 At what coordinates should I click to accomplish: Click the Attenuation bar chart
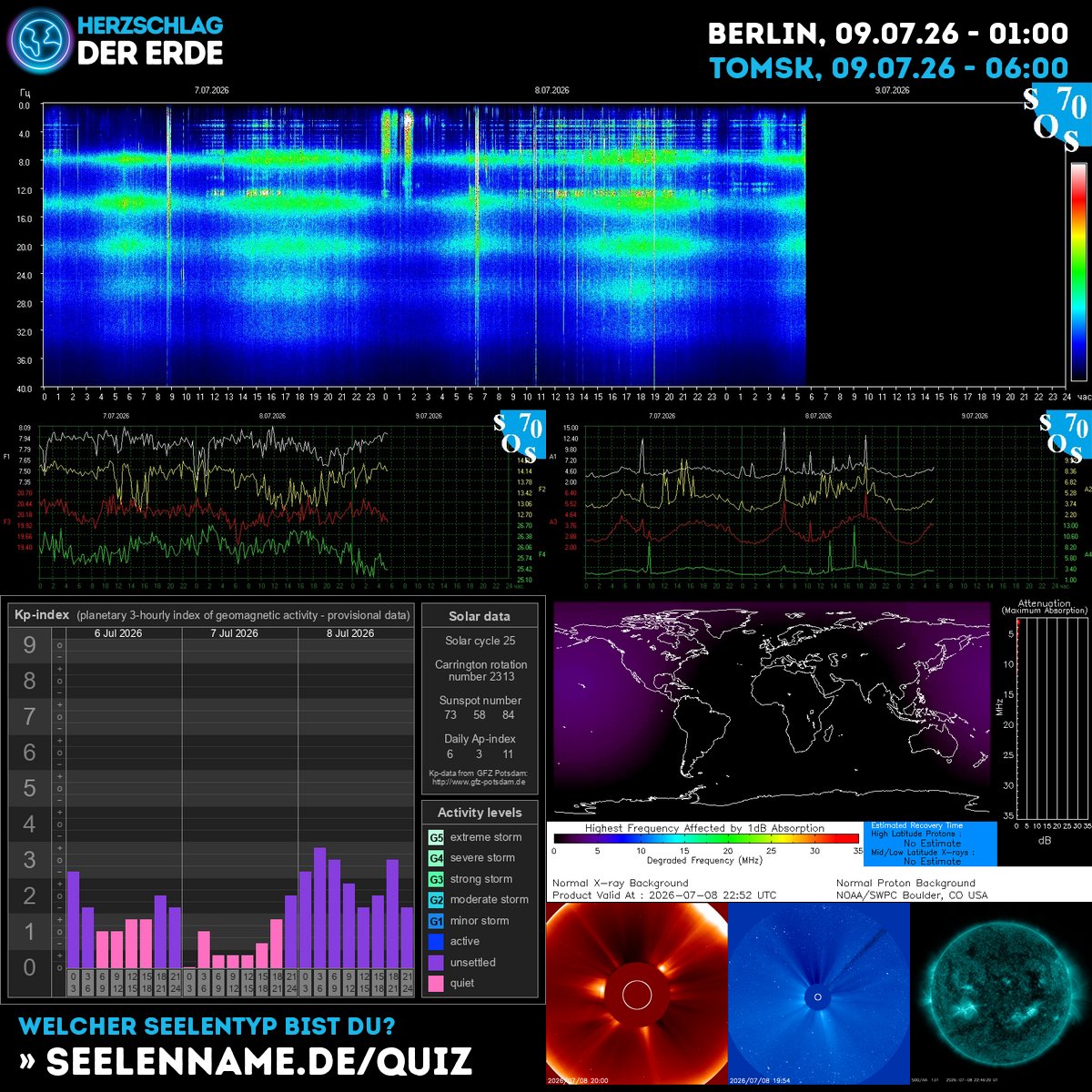coord(1051,718)
